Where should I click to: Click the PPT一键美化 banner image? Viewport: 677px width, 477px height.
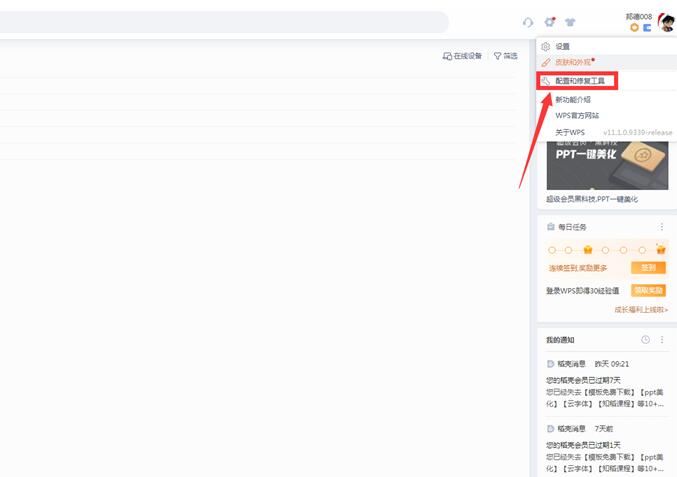[x=607, y=165]
